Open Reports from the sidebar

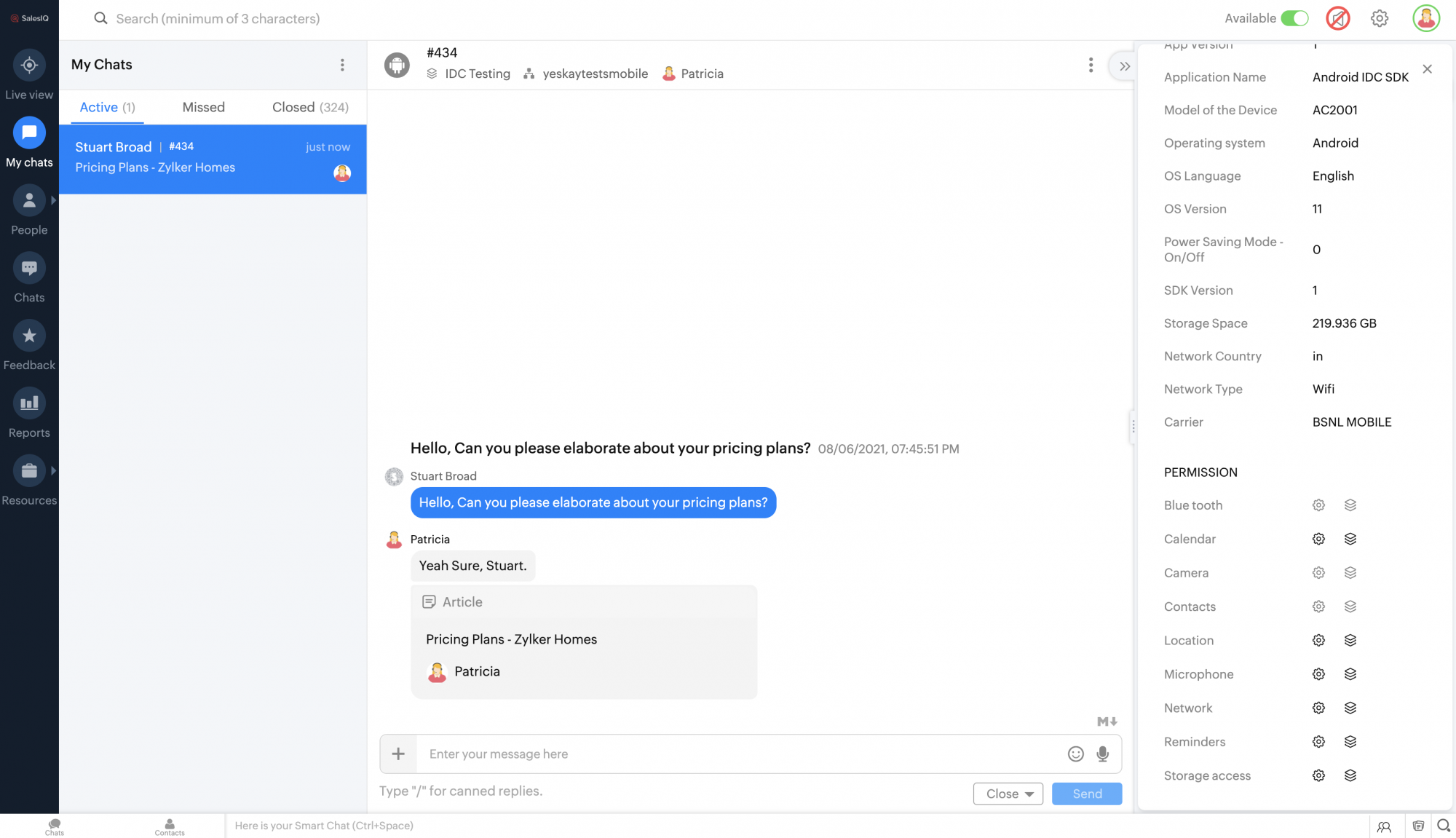[x=29, y=404]
